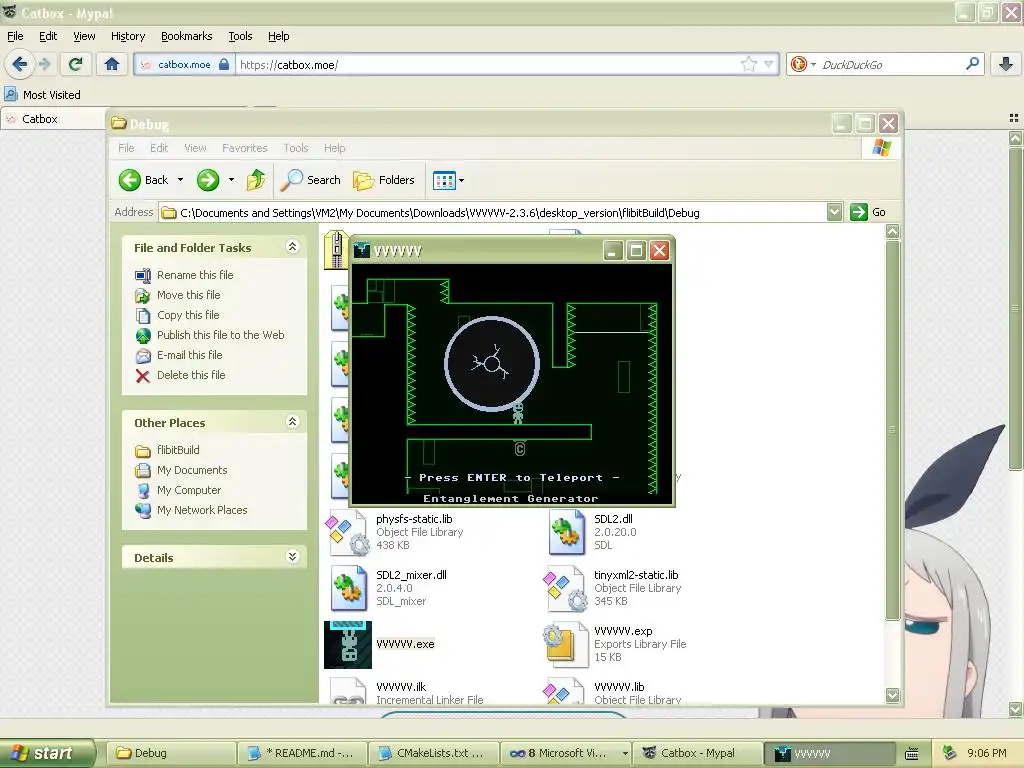
Task: Open Explorer Favorites menu
Action: click(x=245, y=148)
